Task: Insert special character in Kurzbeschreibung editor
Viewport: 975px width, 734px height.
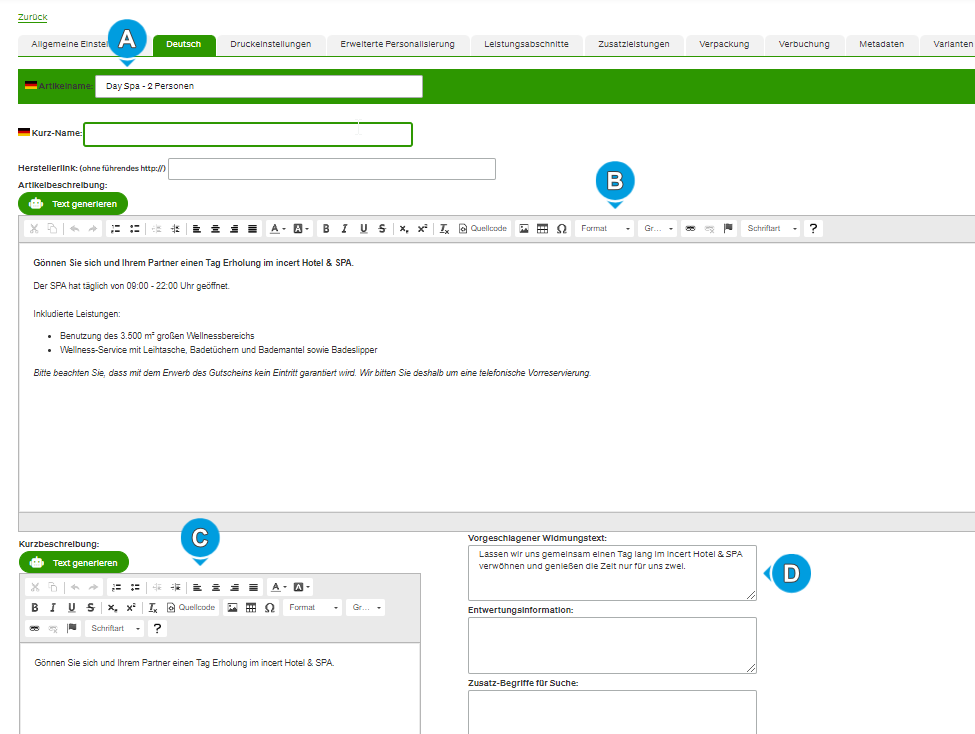Action: click(270, 608)
